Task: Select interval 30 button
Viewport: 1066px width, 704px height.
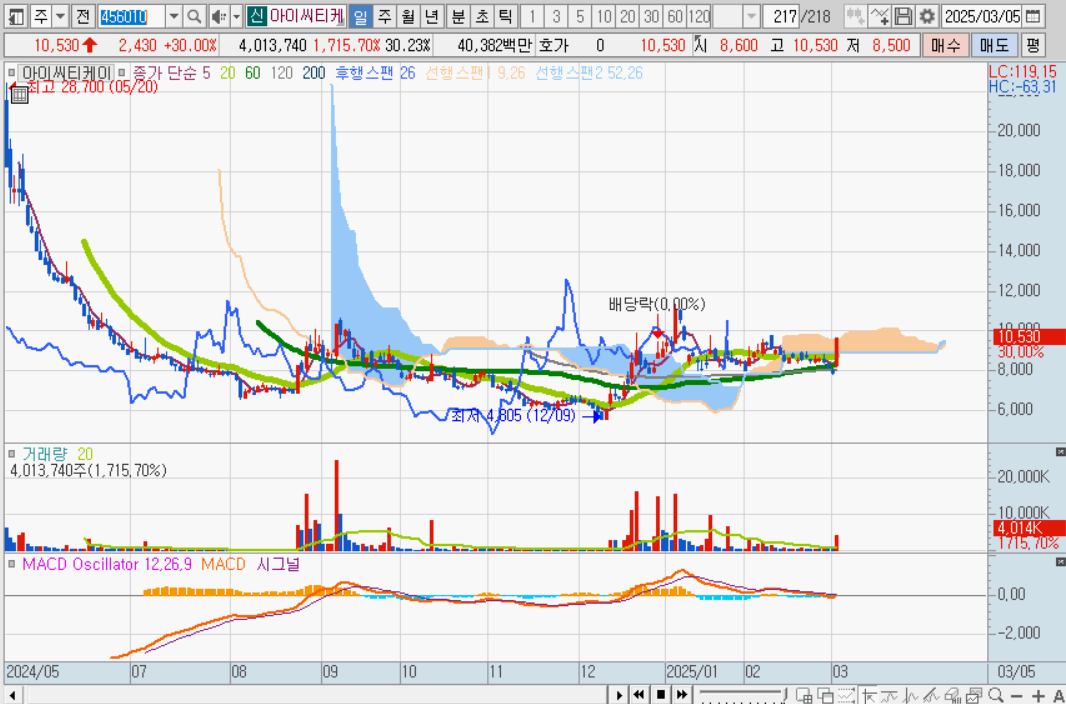Action: [652, 16]
